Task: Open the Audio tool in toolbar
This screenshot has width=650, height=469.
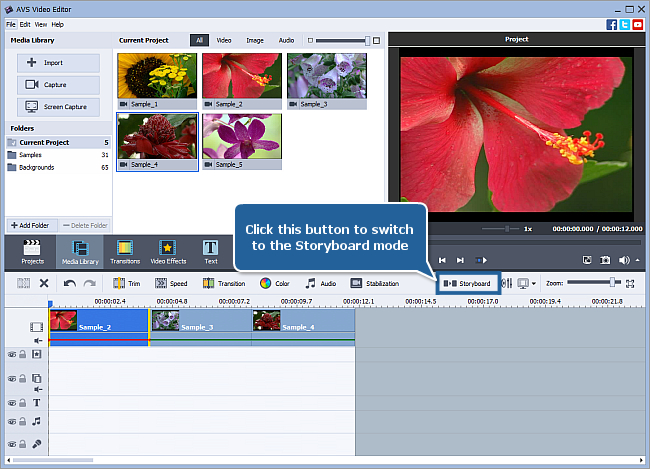Action: coord(320,284)
